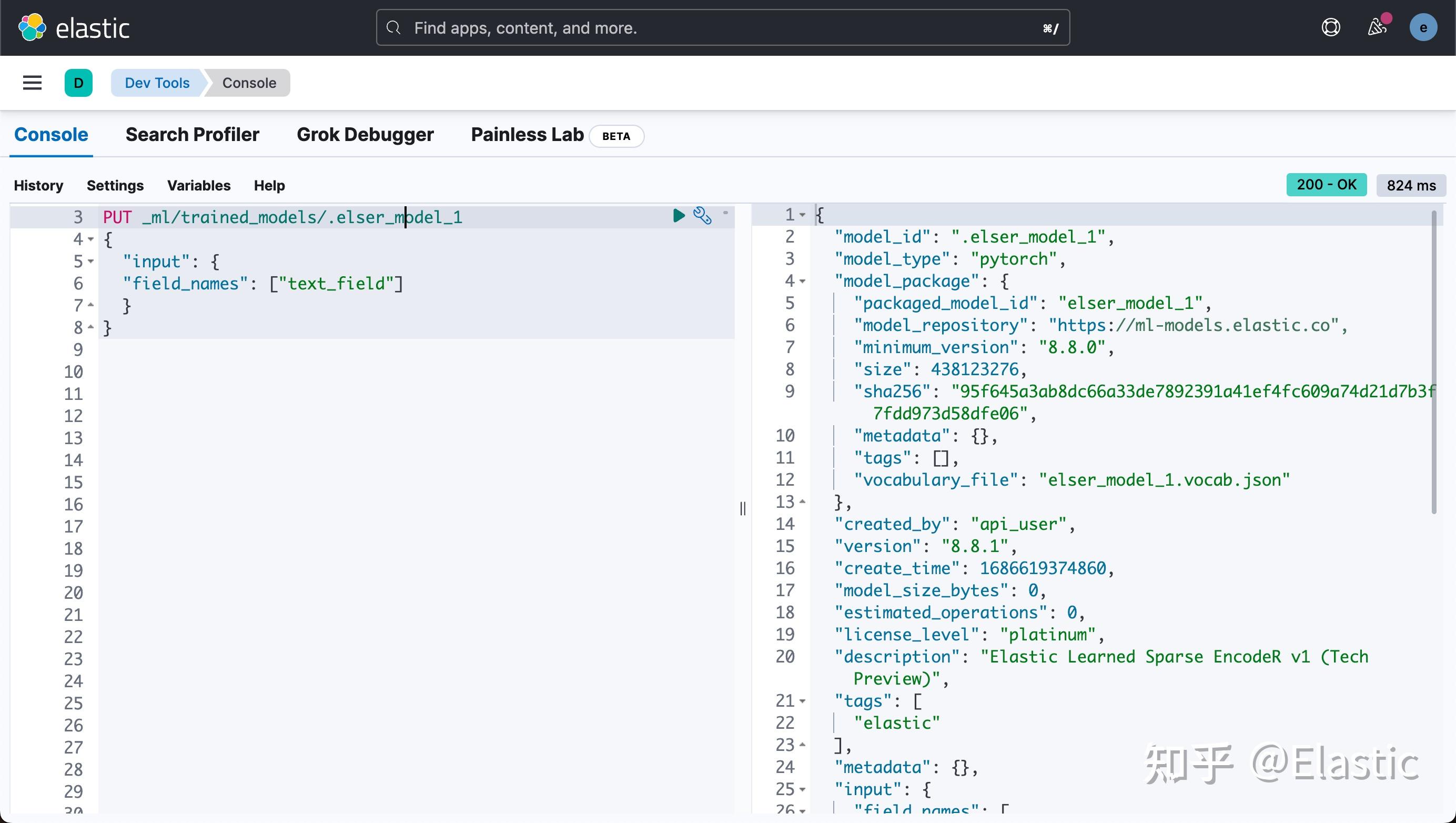Image resolution: width=1456 pixels, height=823 pixels.
Task: Open the wrench request options icon
Action: tap(703, 215)
